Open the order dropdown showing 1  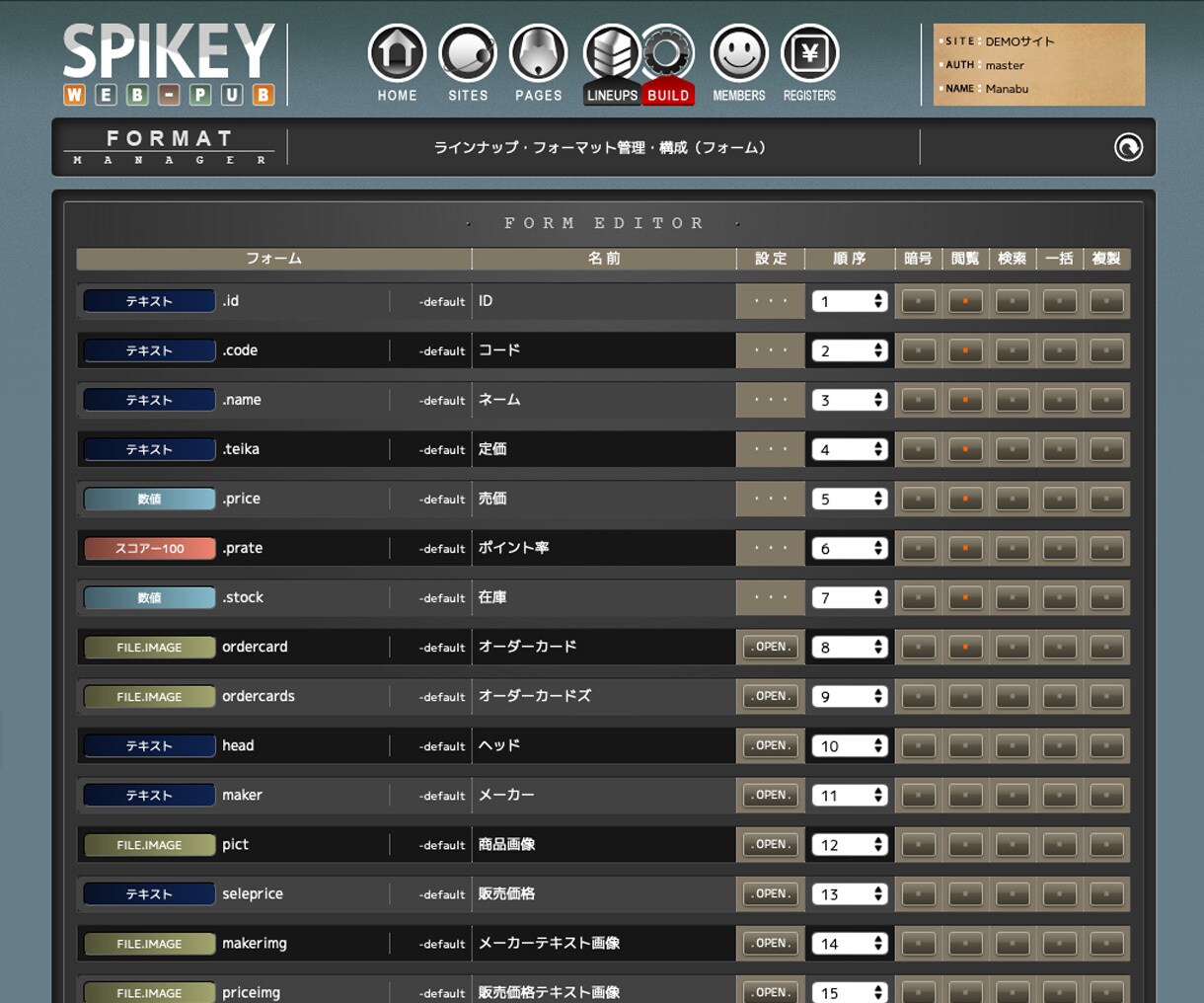pos(850,301)
